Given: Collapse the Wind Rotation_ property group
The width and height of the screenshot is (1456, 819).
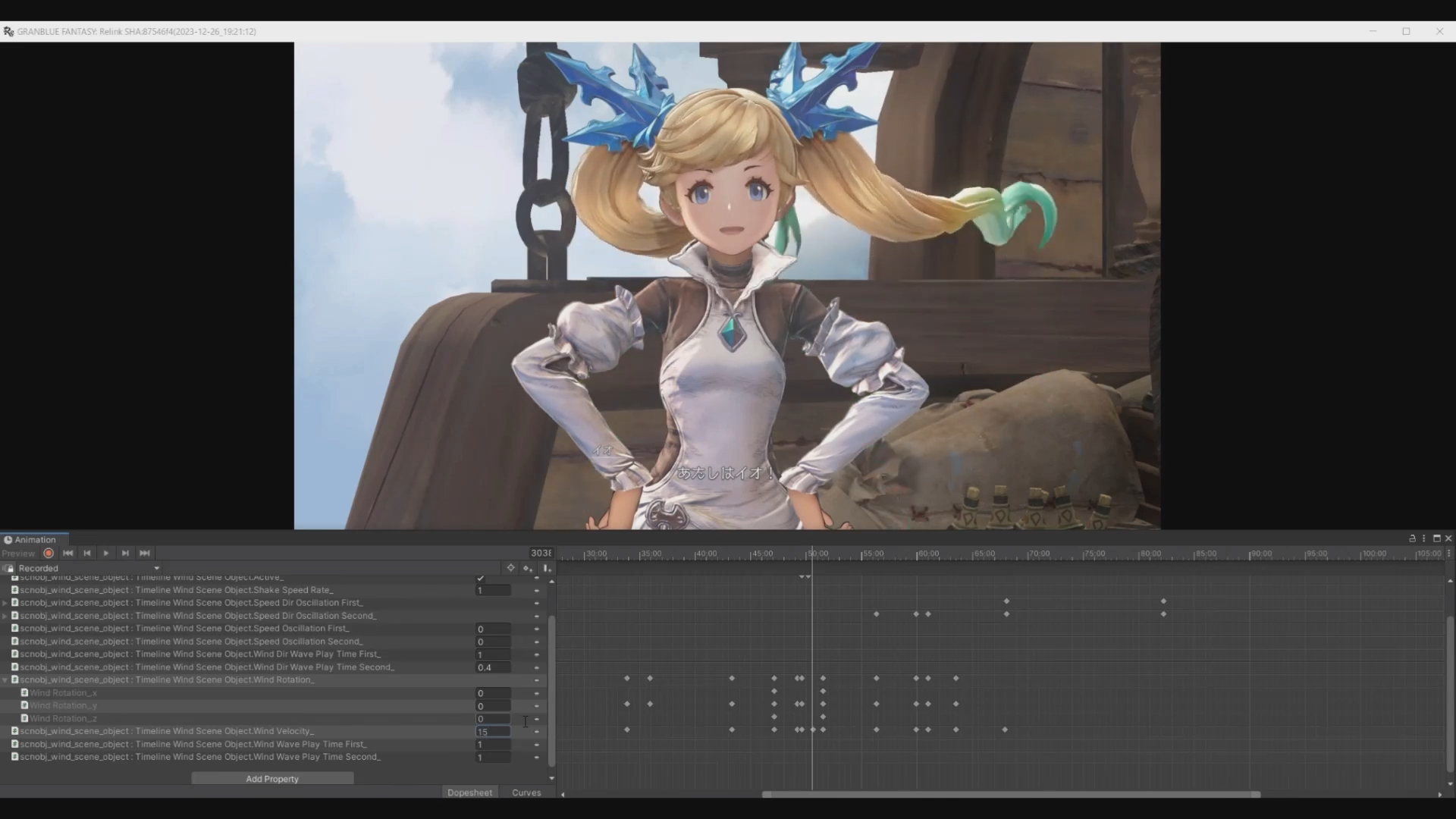Looking at the screenshot, I should (x=5, y=680).
